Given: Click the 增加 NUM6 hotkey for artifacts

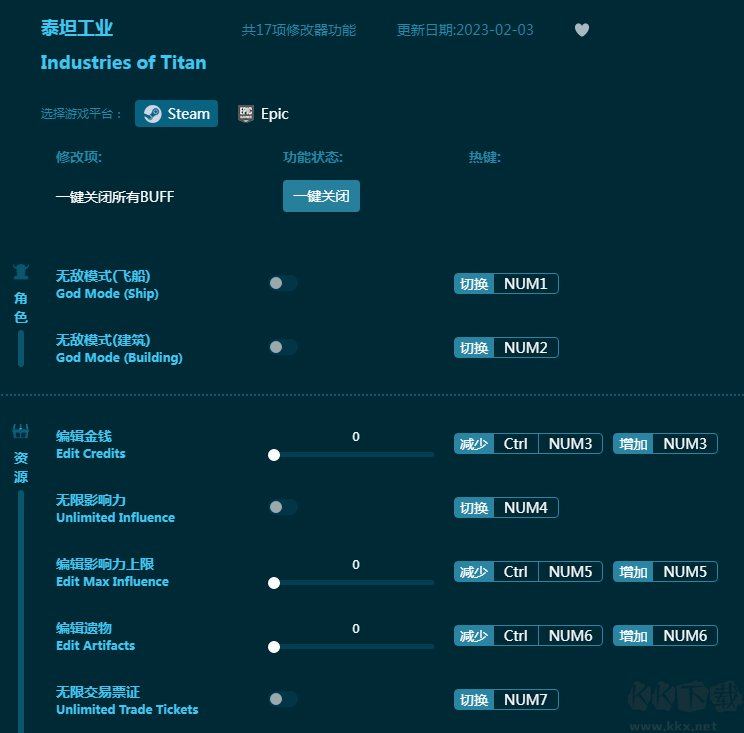Looking at the screenshot, I should 665,635.
